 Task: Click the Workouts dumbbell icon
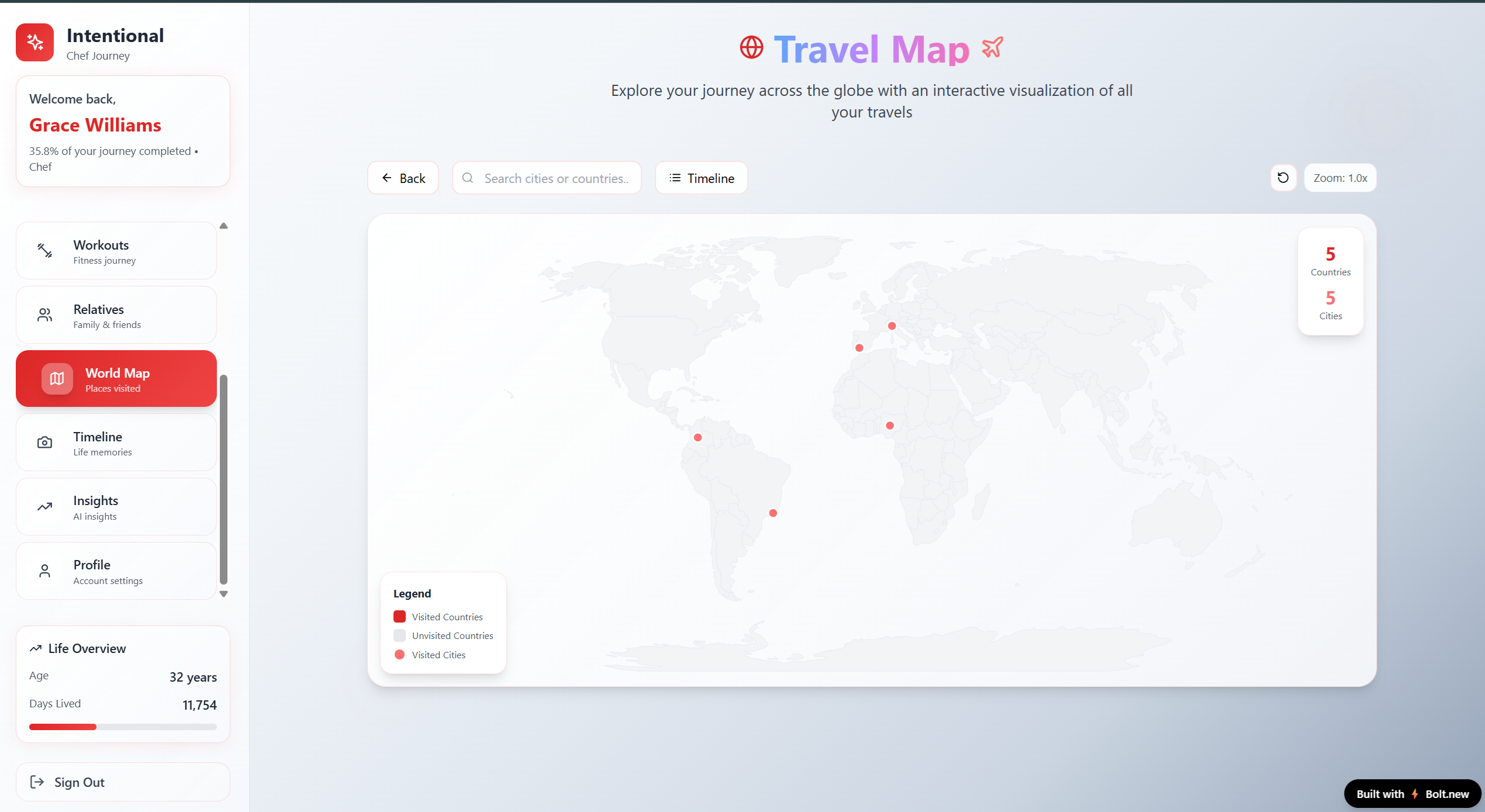pyautogui.click(x=45, y=251)
